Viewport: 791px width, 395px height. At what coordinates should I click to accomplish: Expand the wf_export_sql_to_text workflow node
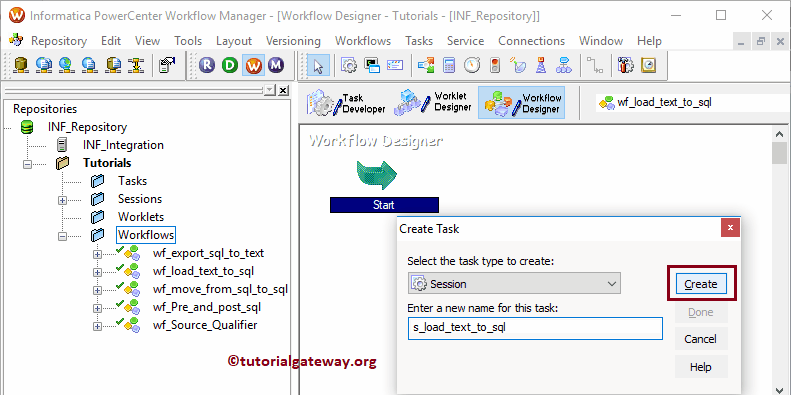click(x=97, y=254)
